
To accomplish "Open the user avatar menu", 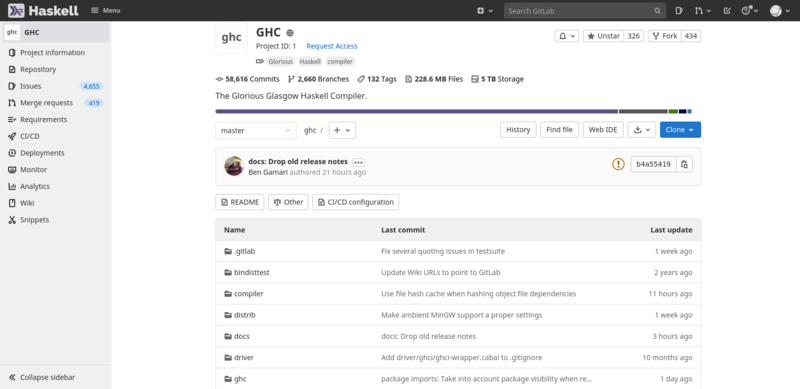I will click(779, 11).
